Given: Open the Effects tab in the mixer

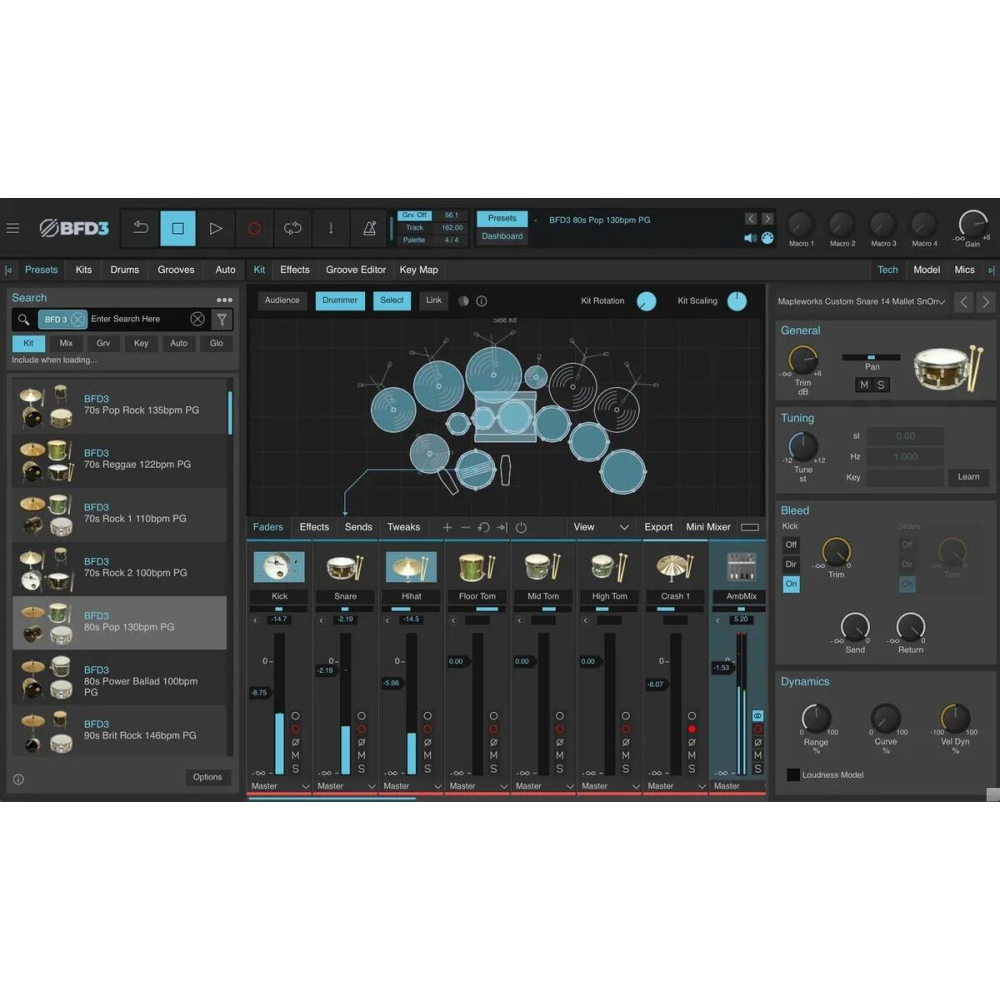Looking at the screenshot, I should pos(314,527).
